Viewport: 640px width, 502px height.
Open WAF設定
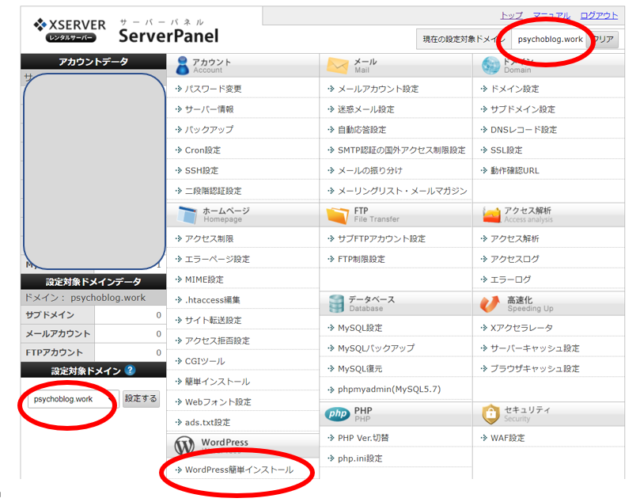[507, 438]
